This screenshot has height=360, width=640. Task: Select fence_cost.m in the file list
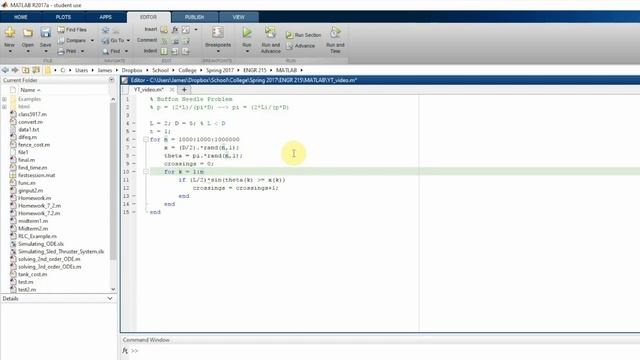[34, 144]
